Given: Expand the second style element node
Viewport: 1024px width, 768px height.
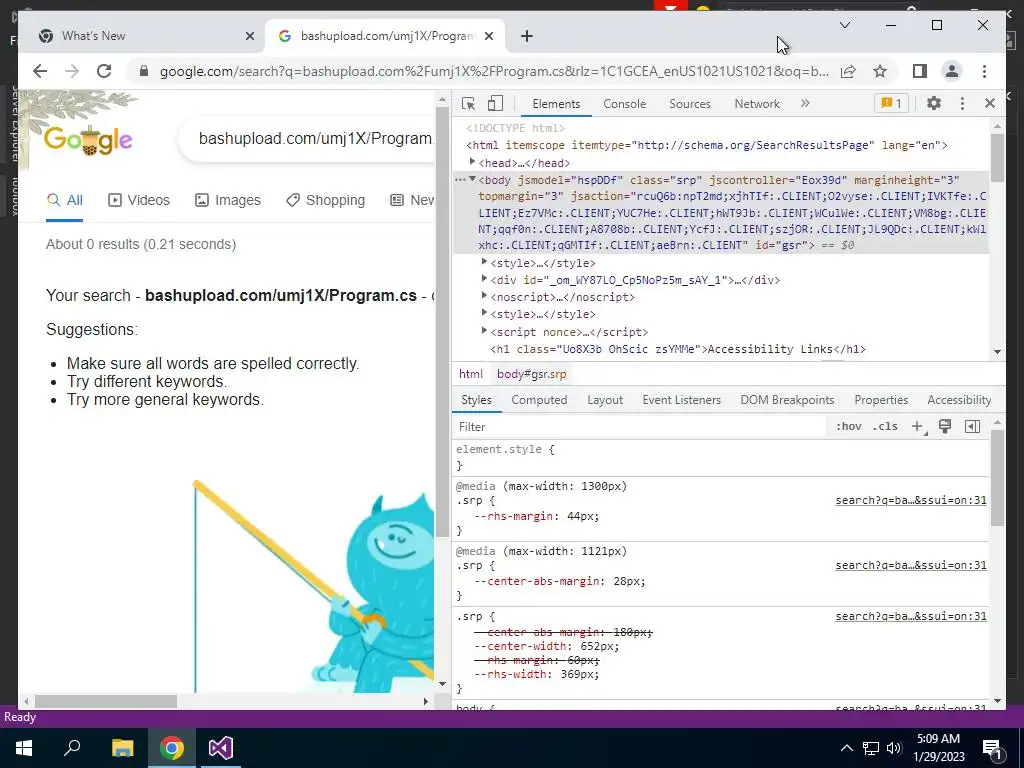Looking at the screenshot, I should [484, 313].
